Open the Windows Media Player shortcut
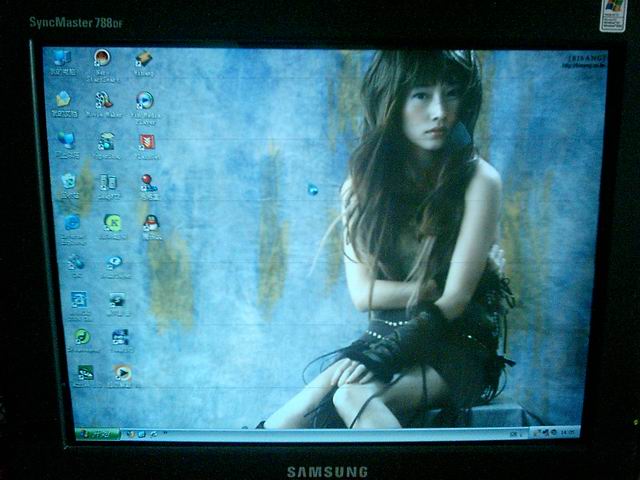 [x=145, y=101]
